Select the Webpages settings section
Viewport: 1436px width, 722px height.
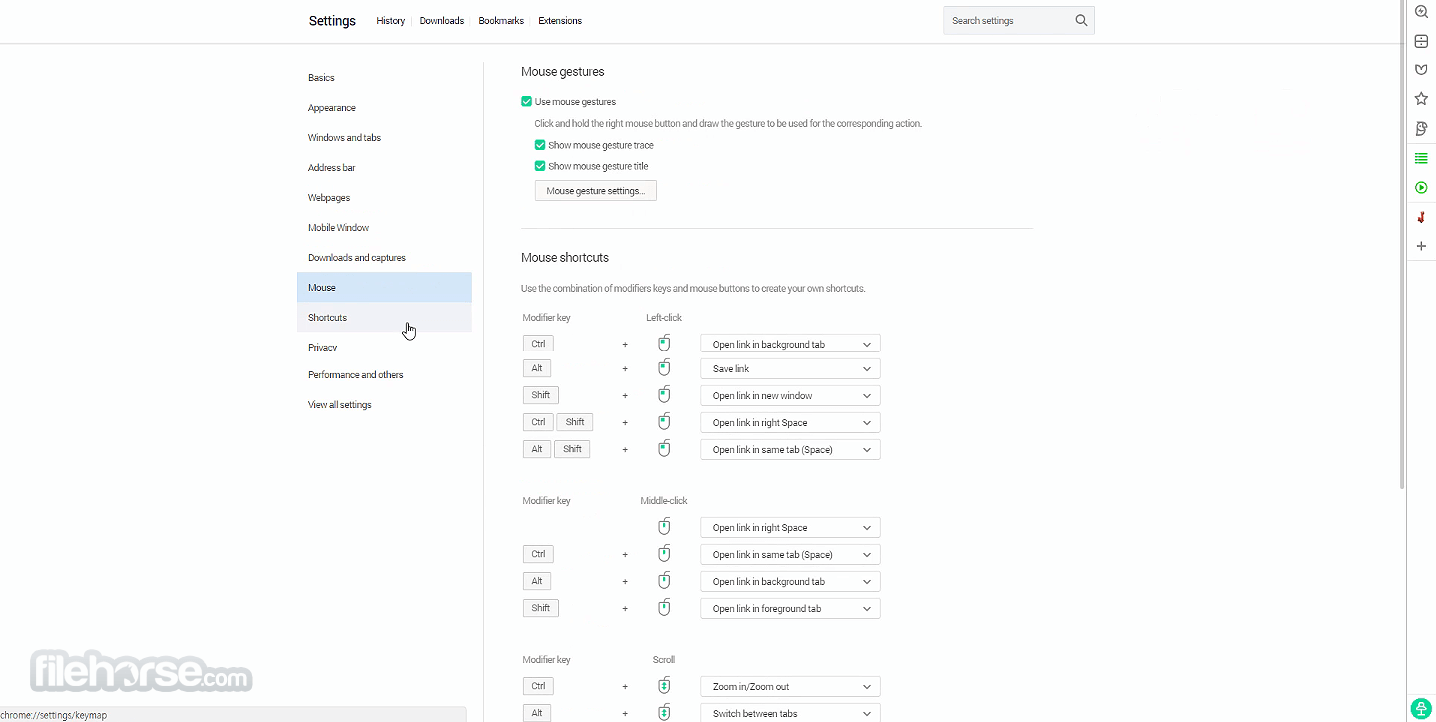tap(384, 198)
